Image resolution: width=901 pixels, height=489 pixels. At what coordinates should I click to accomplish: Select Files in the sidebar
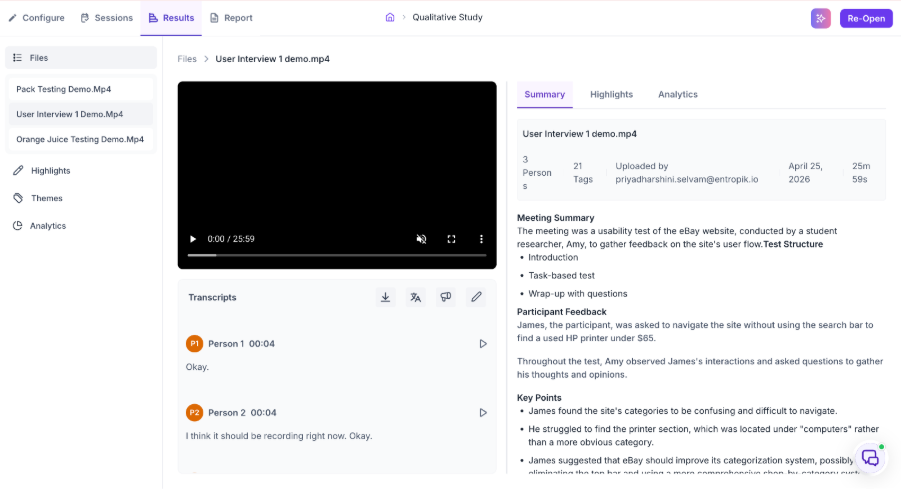[x=81, y=57]
